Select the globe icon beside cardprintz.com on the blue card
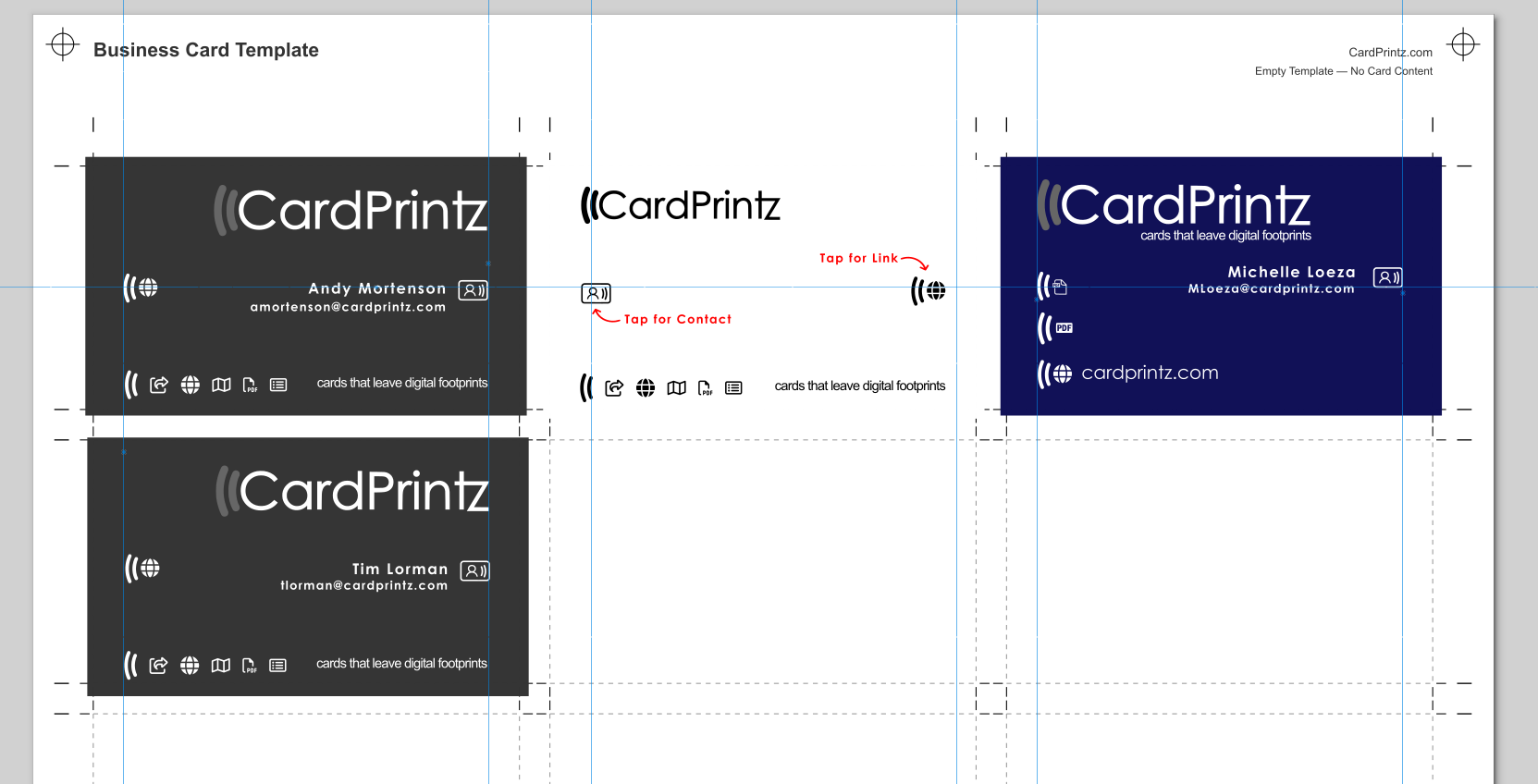 1063,374
